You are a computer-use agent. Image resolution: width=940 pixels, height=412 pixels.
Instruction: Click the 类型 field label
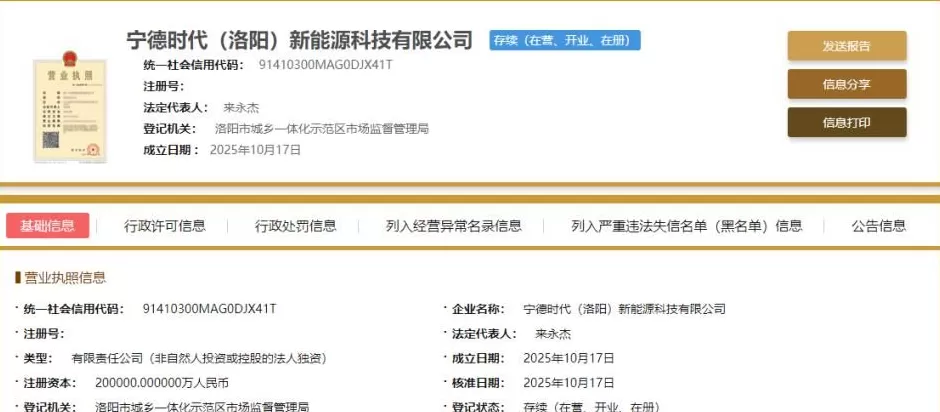38,359
